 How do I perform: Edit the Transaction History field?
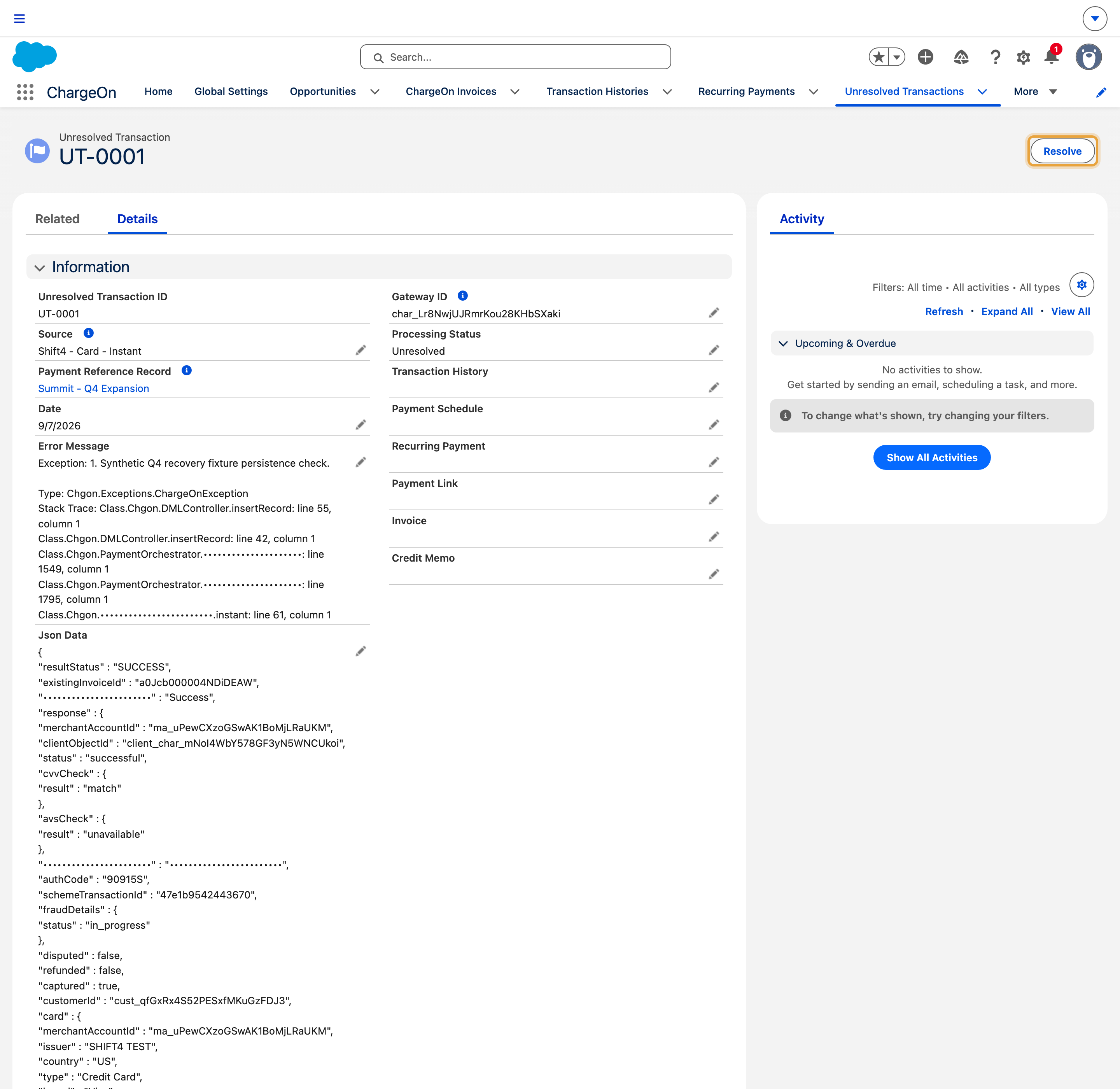pos(714,387)
